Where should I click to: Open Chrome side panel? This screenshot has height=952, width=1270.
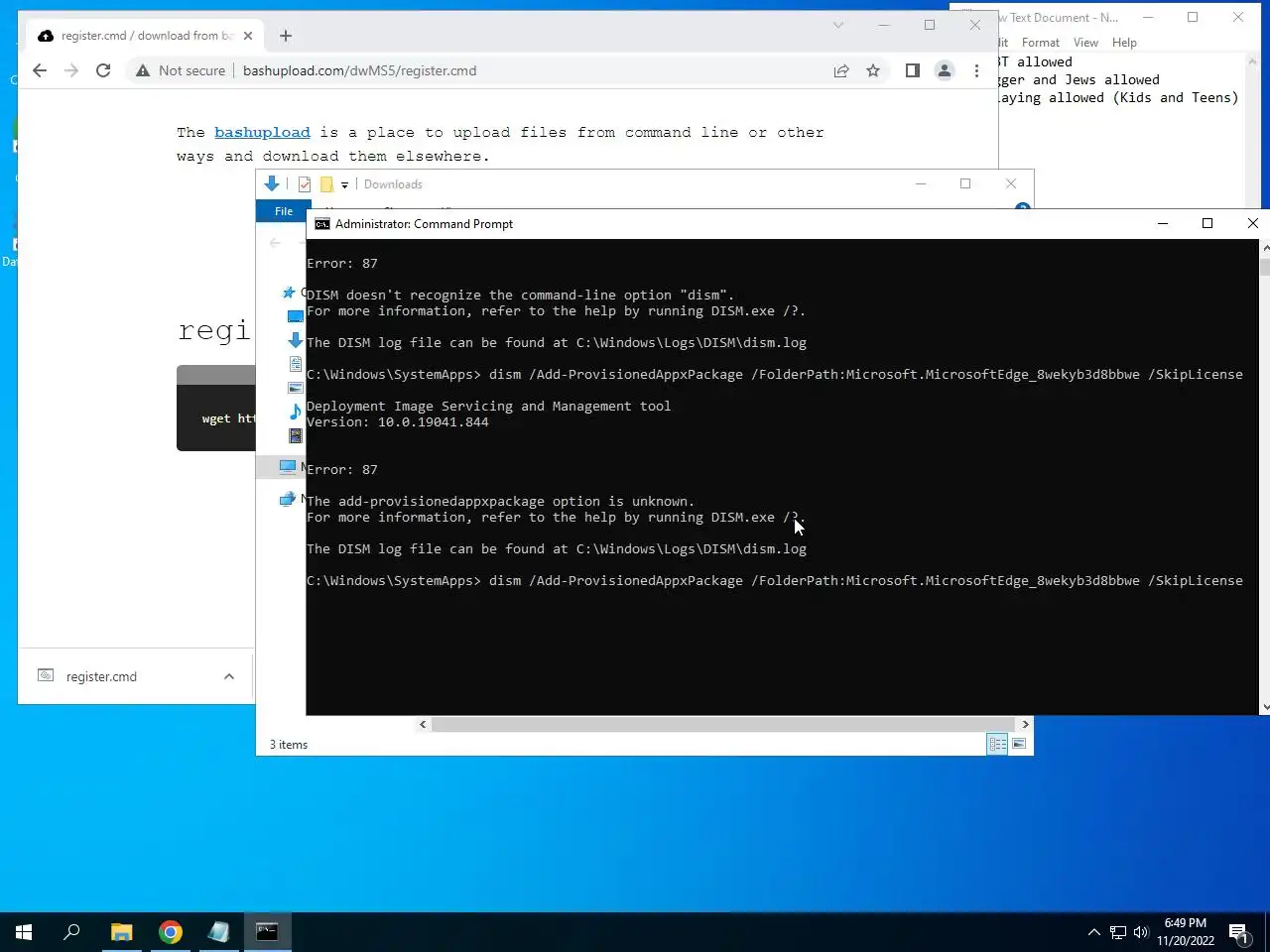(913, 70)
